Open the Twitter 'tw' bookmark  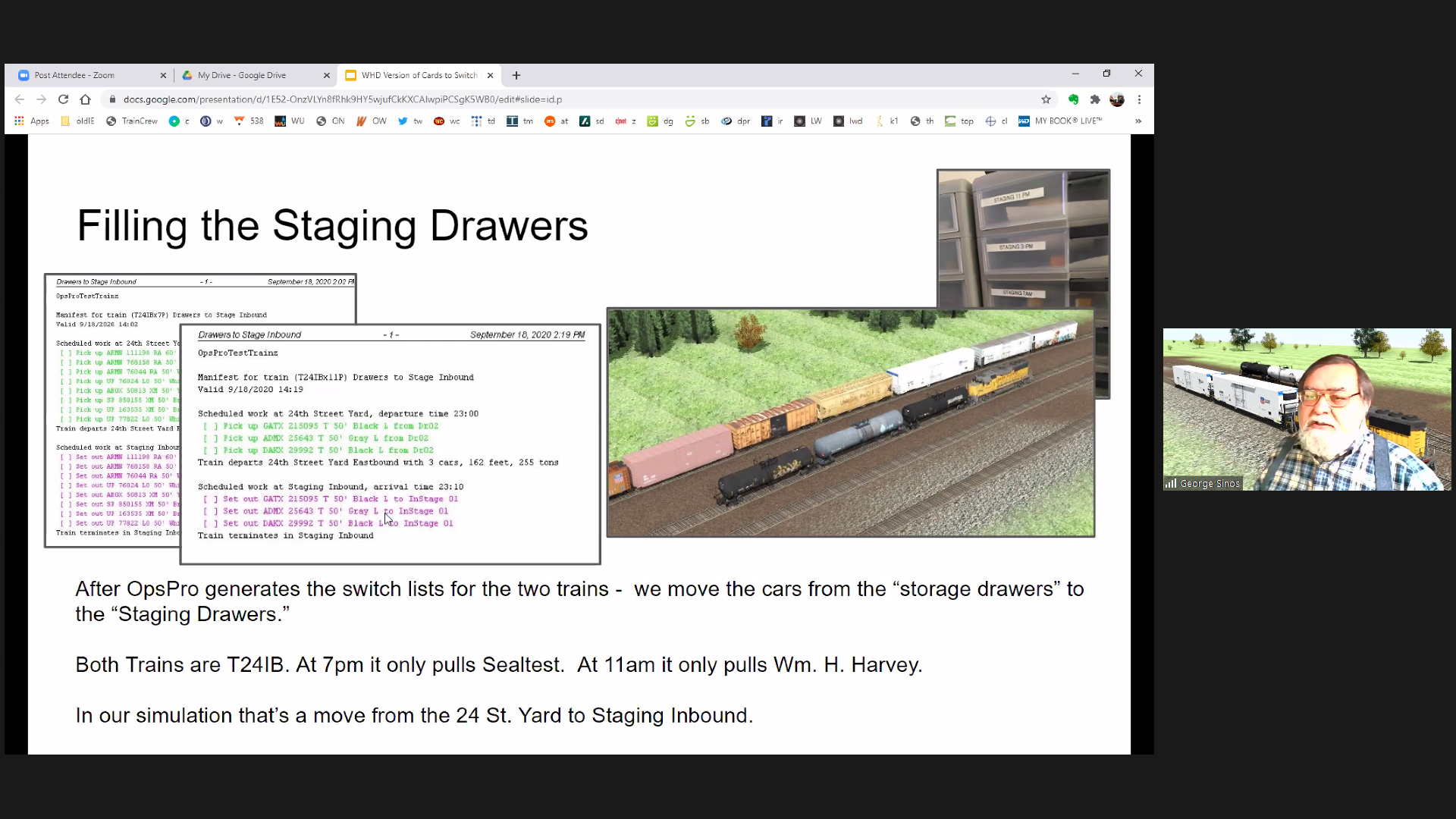point(410,121)
